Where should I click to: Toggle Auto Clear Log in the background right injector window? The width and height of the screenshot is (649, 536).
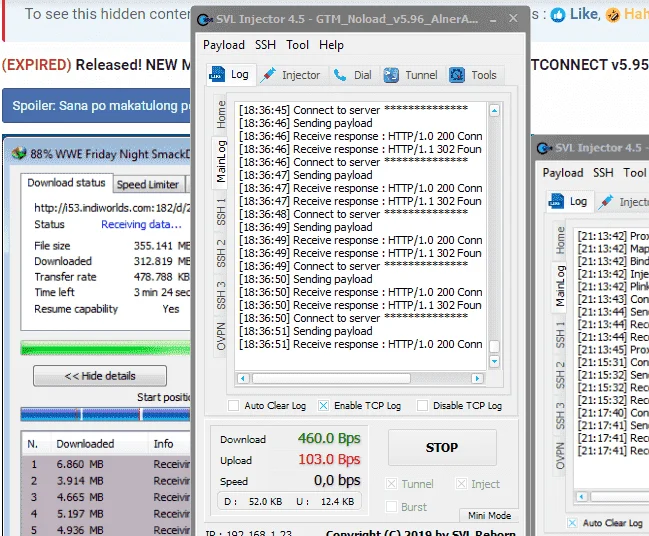[x=572, y=523]
